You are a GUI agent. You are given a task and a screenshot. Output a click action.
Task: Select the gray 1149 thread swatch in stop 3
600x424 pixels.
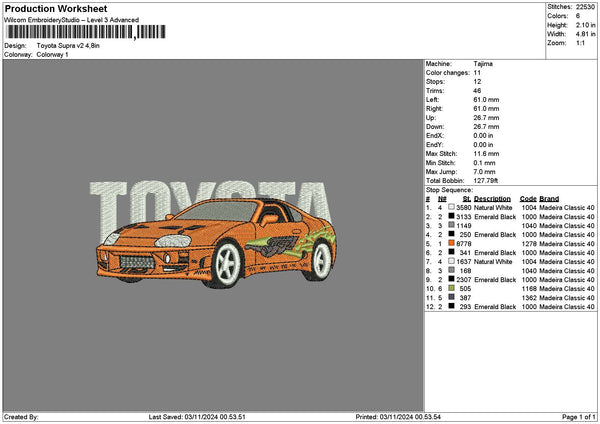452,225
